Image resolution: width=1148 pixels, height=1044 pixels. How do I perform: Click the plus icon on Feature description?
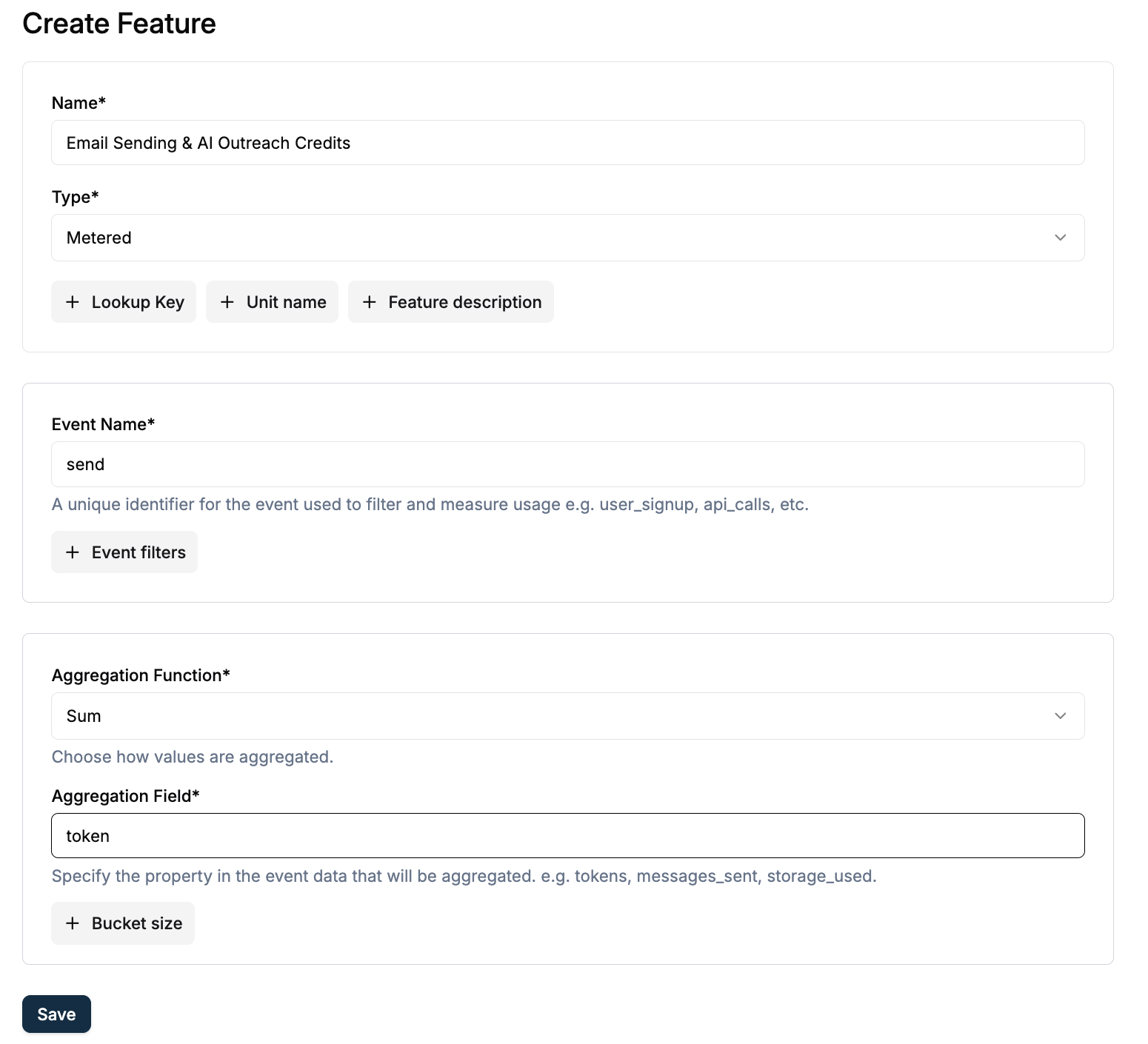[x=370, y=301]
